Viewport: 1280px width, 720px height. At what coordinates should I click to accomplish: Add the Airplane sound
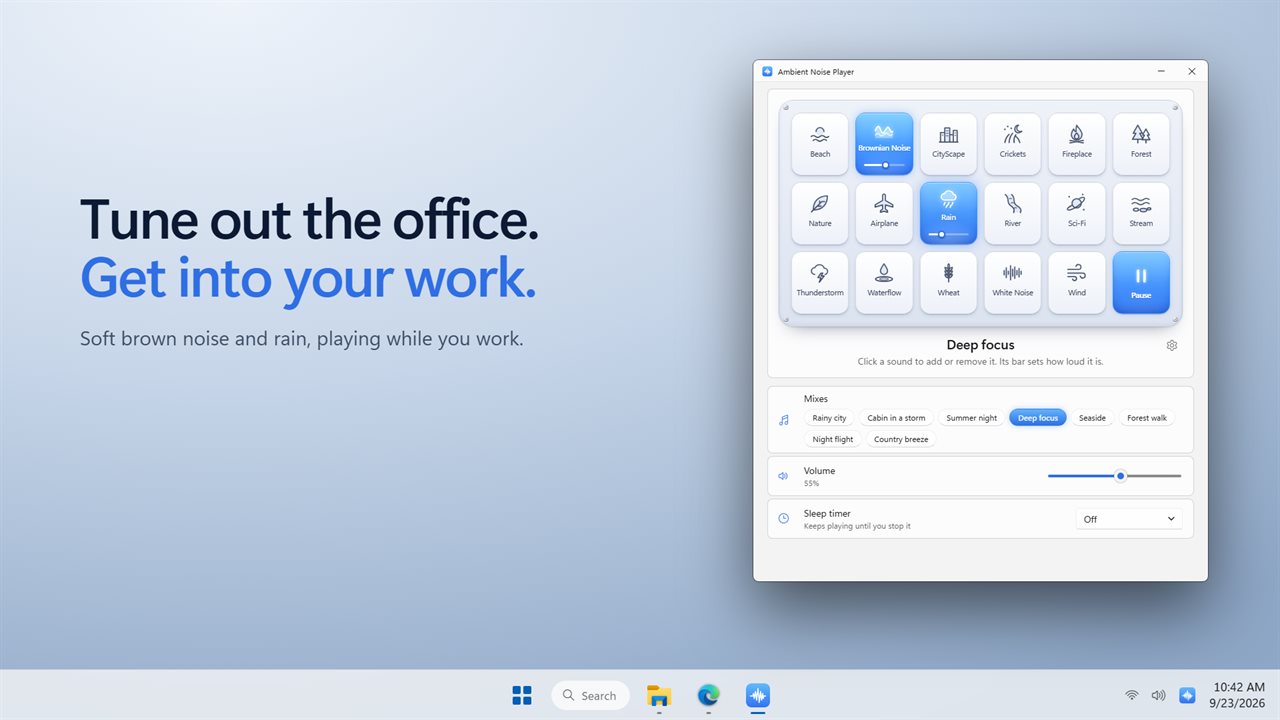click(x=884, y=213)
